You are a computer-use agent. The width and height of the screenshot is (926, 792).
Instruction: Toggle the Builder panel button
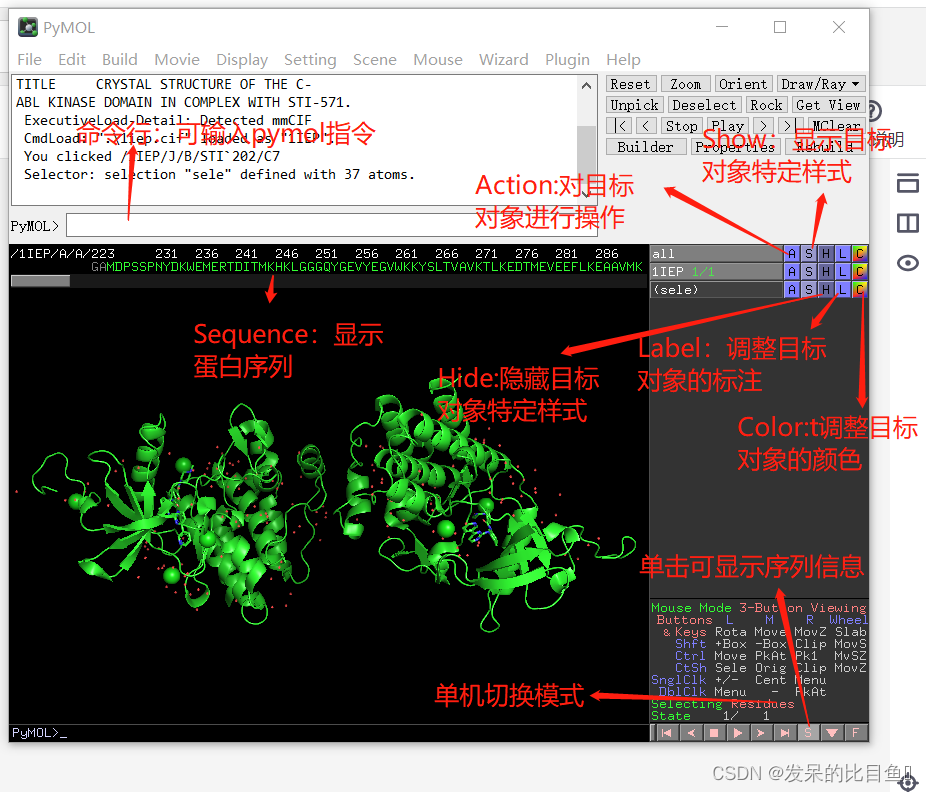(645, 147)
